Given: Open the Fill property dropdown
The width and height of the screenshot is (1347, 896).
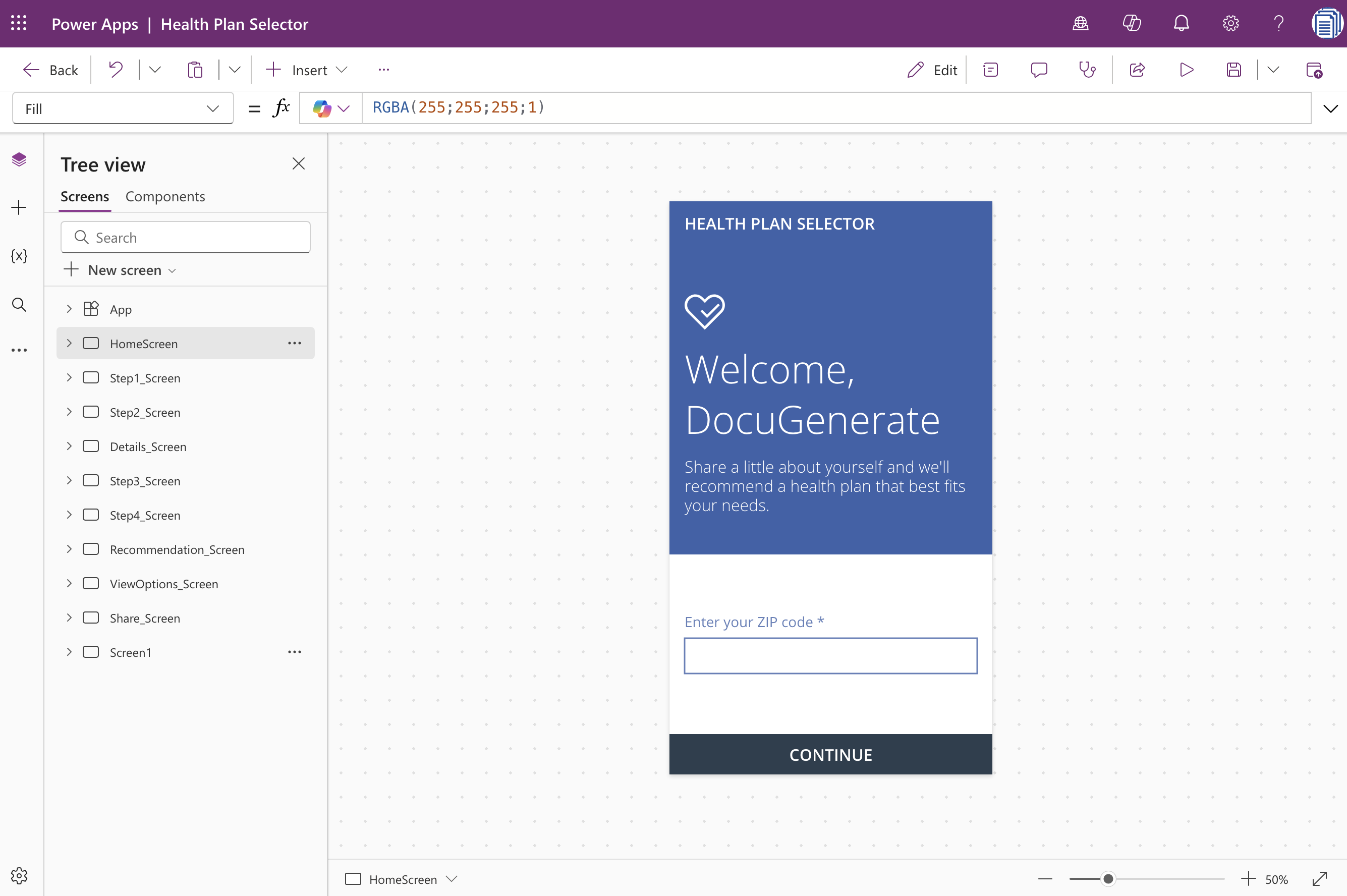Looking at the screenshot, I should tap(212, 108).
